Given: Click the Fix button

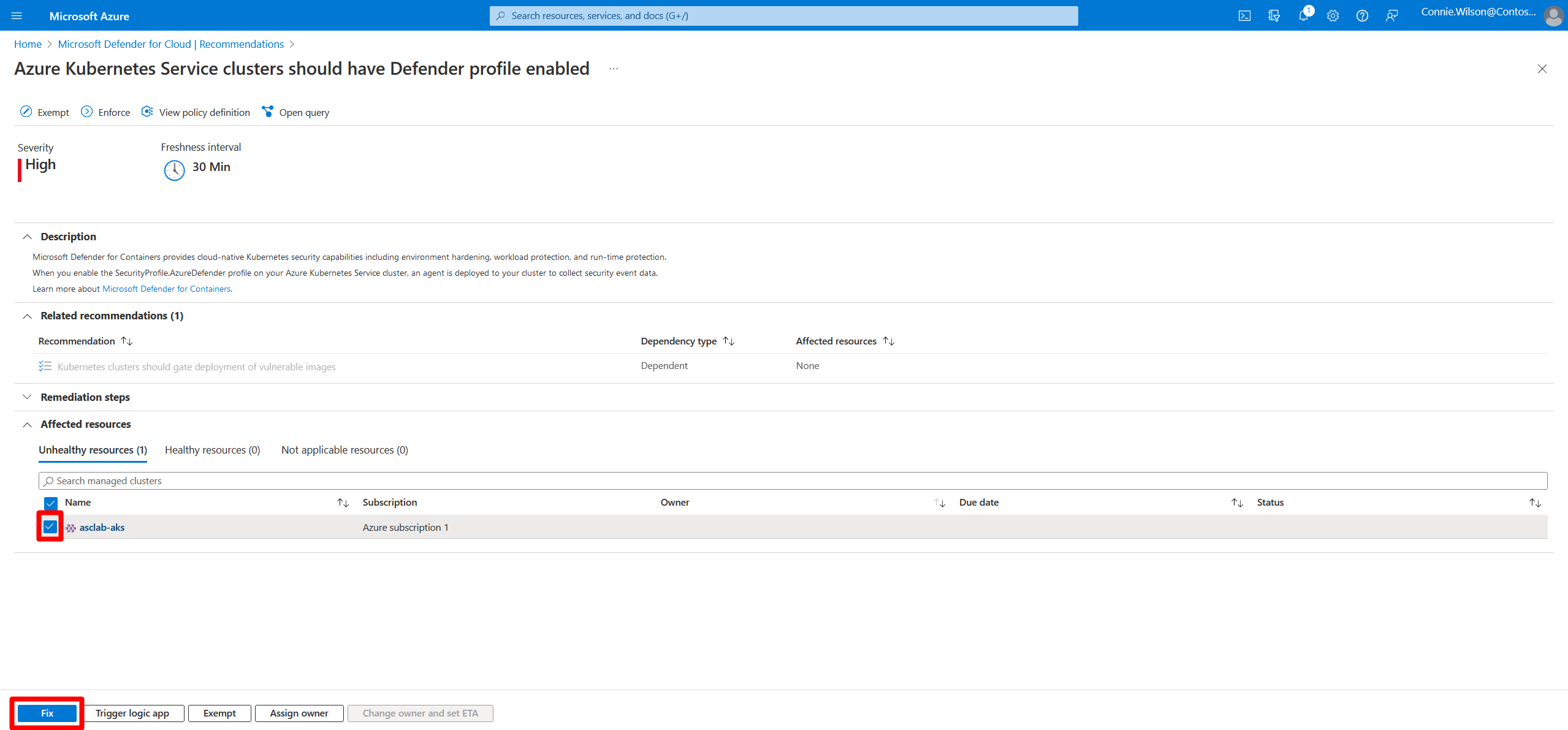Looking at the screenshot, I should click(x=47, y=713).
